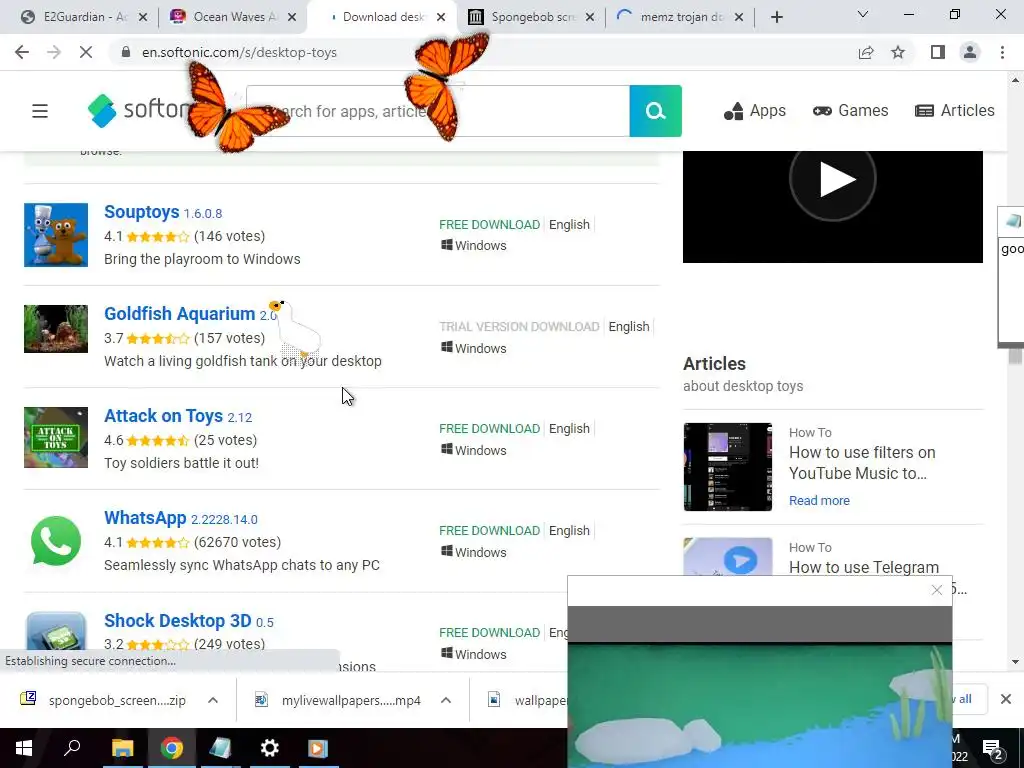
Task: Click the page scrollbar up arrow
Action: pyautogui.click(x=1016, y=80)
